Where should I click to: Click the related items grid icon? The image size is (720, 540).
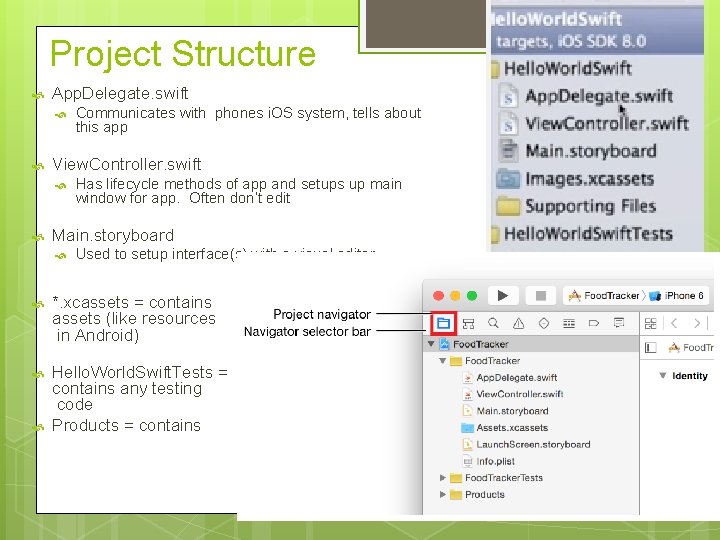(x=651, y=323)
